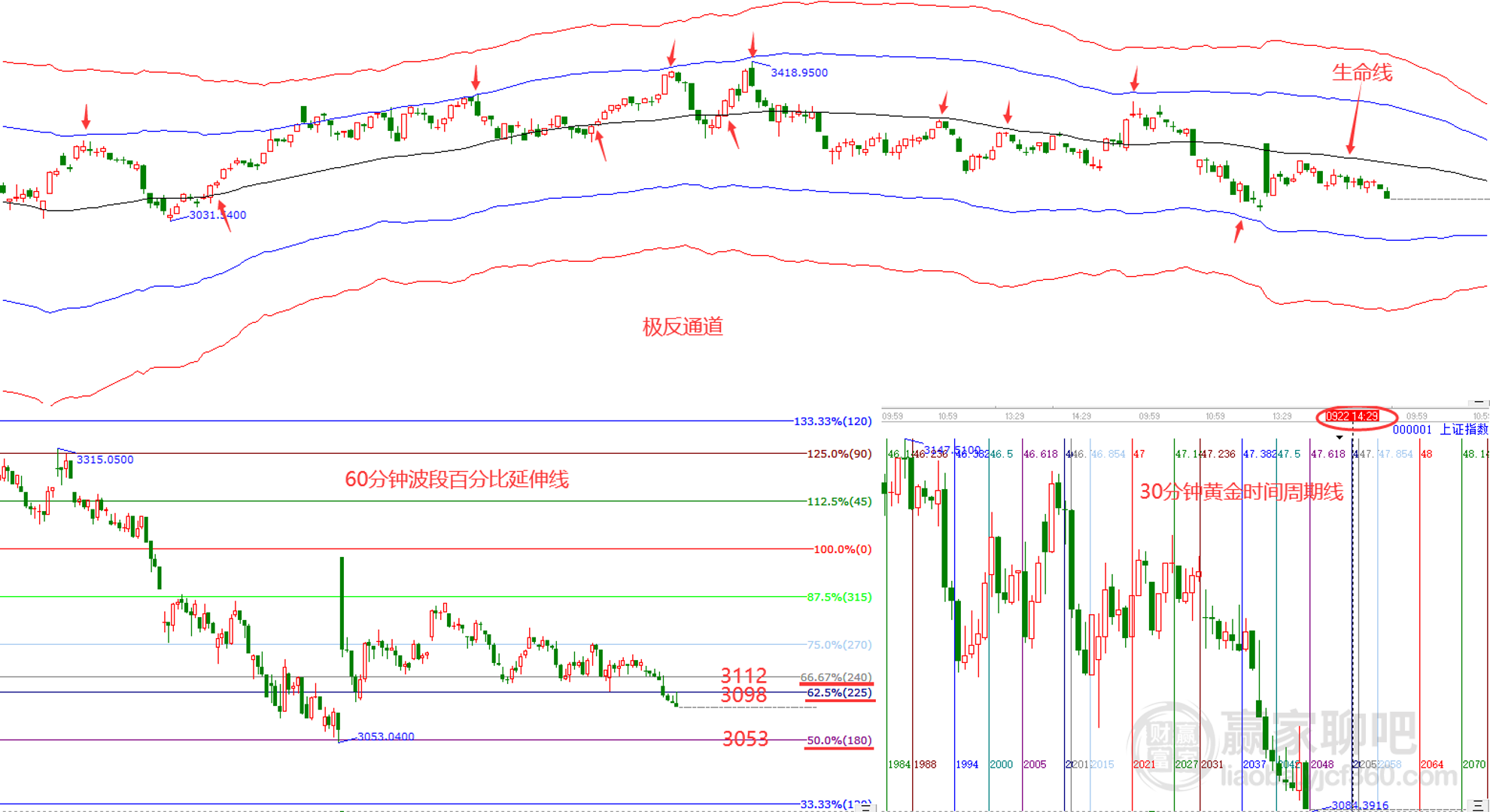Click the 46.5 cycle label
1490x812 pixels.
click(1002, 455)
